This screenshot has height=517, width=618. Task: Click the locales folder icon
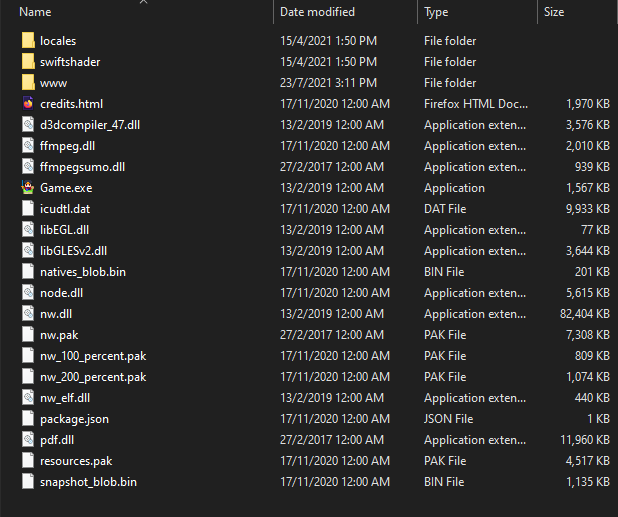[28, 41]
